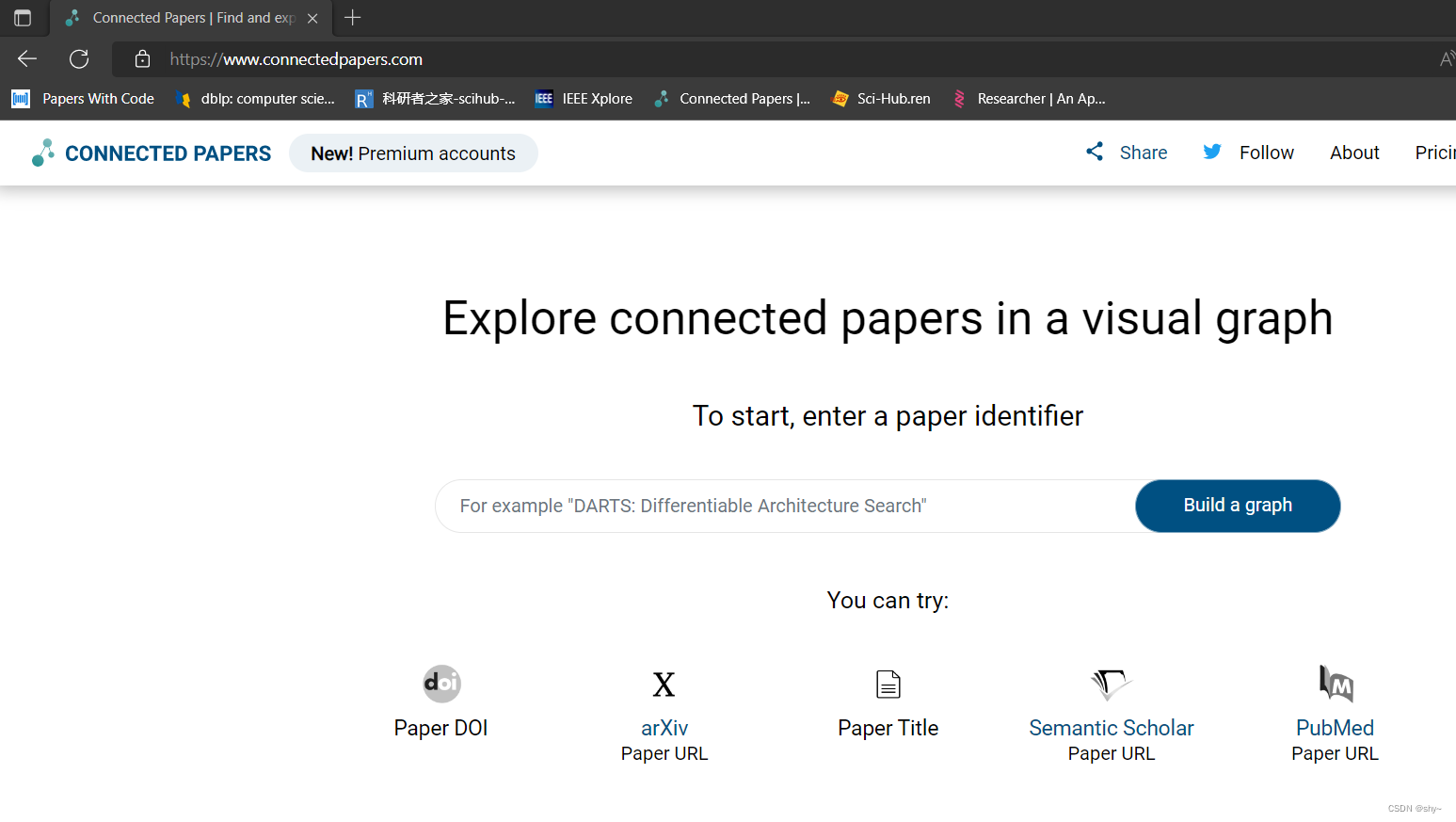Close the Connected Papers browser tab
The height and width of the screenshot is (822, 1456).
tap(312, 18)
